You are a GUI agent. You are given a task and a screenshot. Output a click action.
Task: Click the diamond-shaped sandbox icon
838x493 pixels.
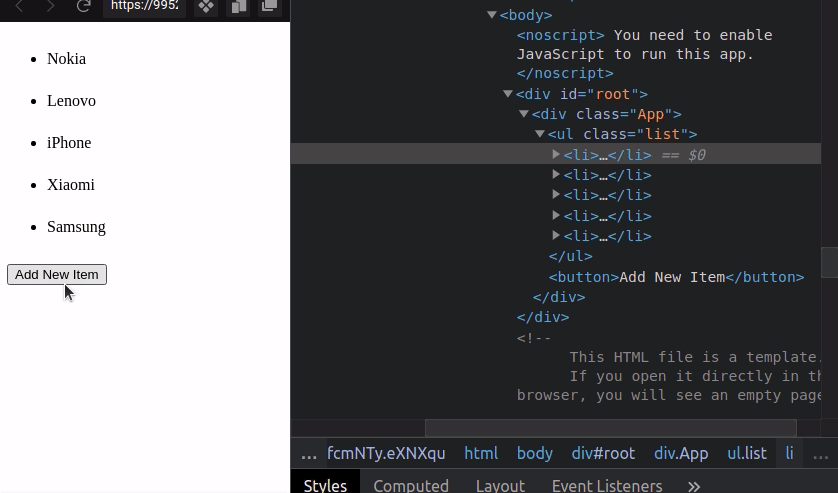(x=205, y=6)
